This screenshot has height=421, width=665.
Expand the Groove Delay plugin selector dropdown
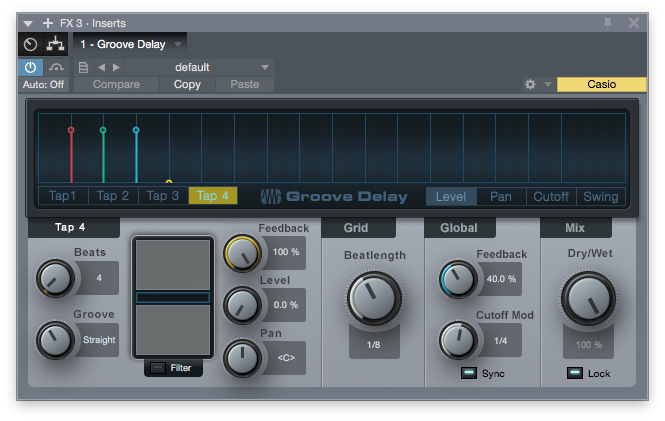coord(178,44)
